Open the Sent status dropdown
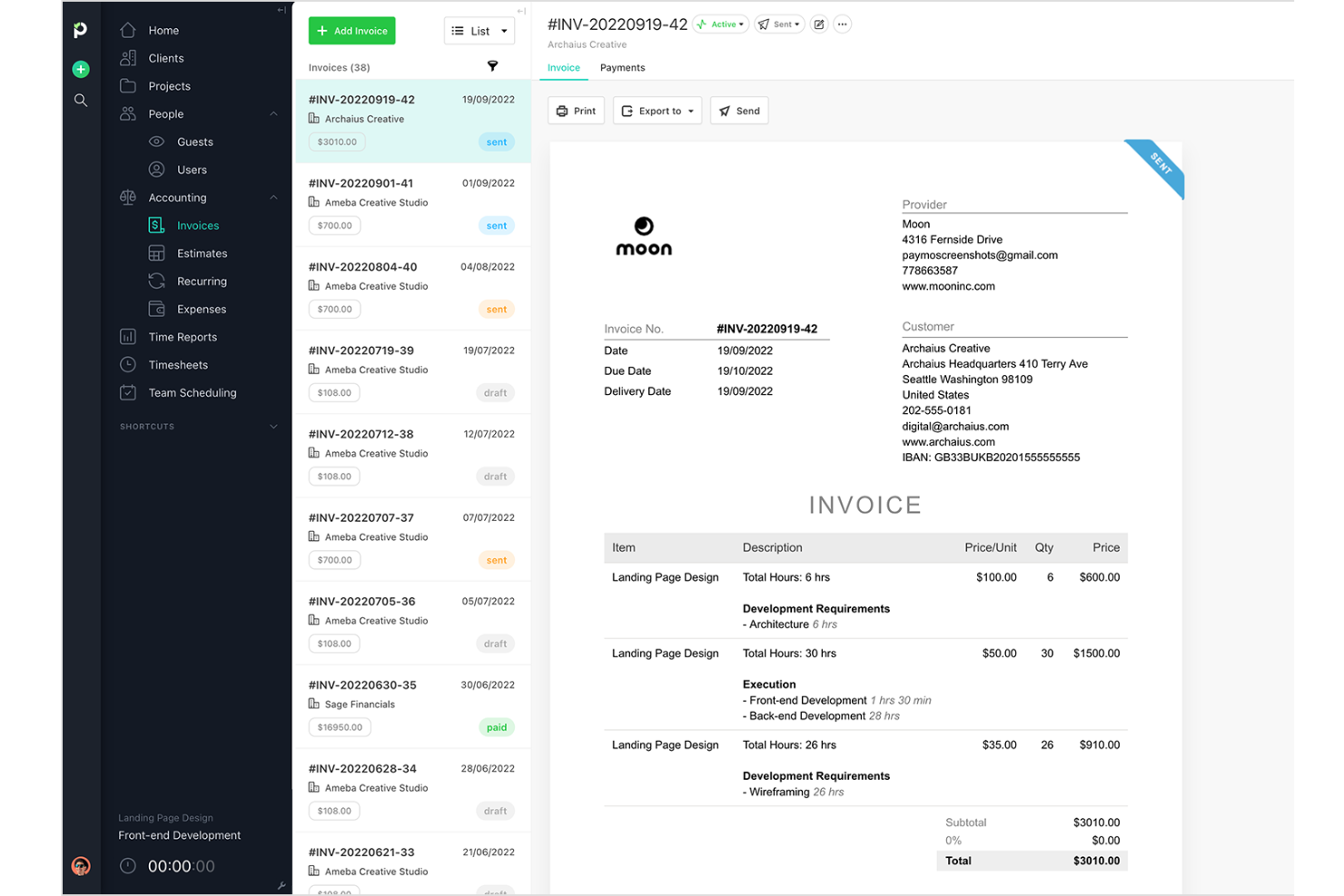The width and height of the screenshot is (1344, 896). pyautogui.click(x=778, y=24)
